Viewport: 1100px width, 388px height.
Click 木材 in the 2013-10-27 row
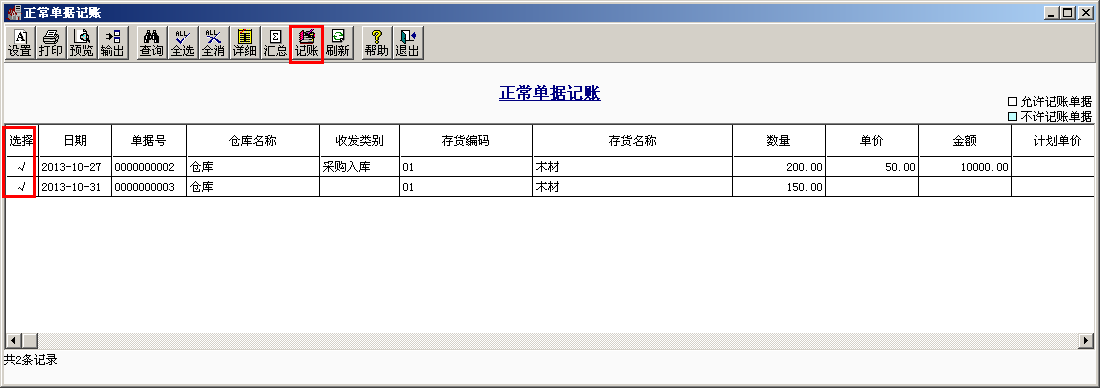[633, 167]
